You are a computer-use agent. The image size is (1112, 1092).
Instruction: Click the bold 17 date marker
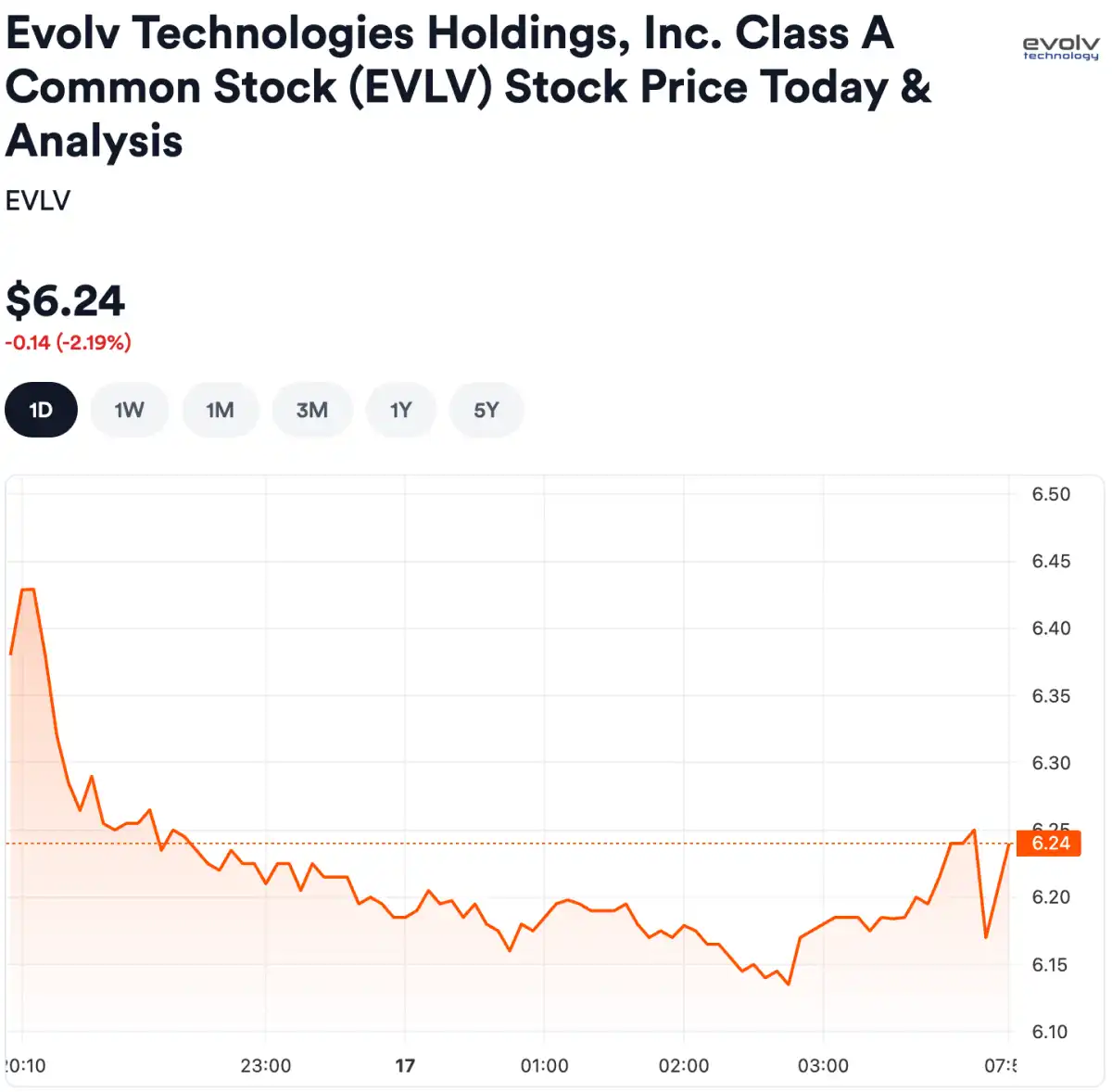coord(405,1065)
